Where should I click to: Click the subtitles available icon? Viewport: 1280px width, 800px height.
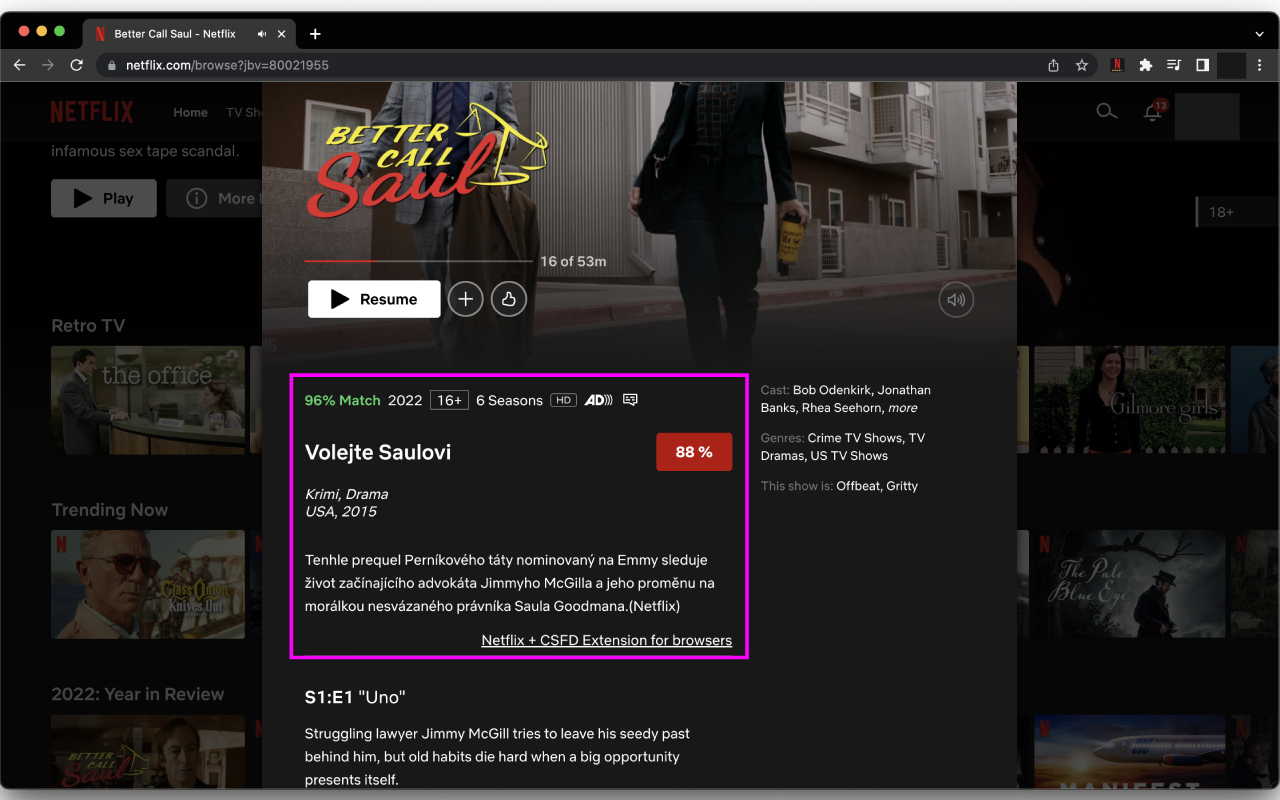coord(630,400)
